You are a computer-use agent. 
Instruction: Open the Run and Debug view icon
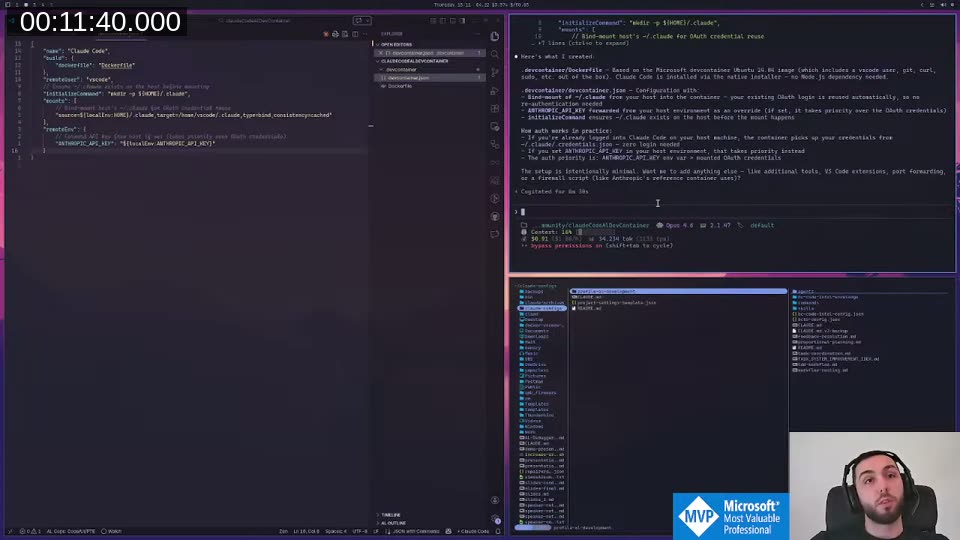(495, 91)
